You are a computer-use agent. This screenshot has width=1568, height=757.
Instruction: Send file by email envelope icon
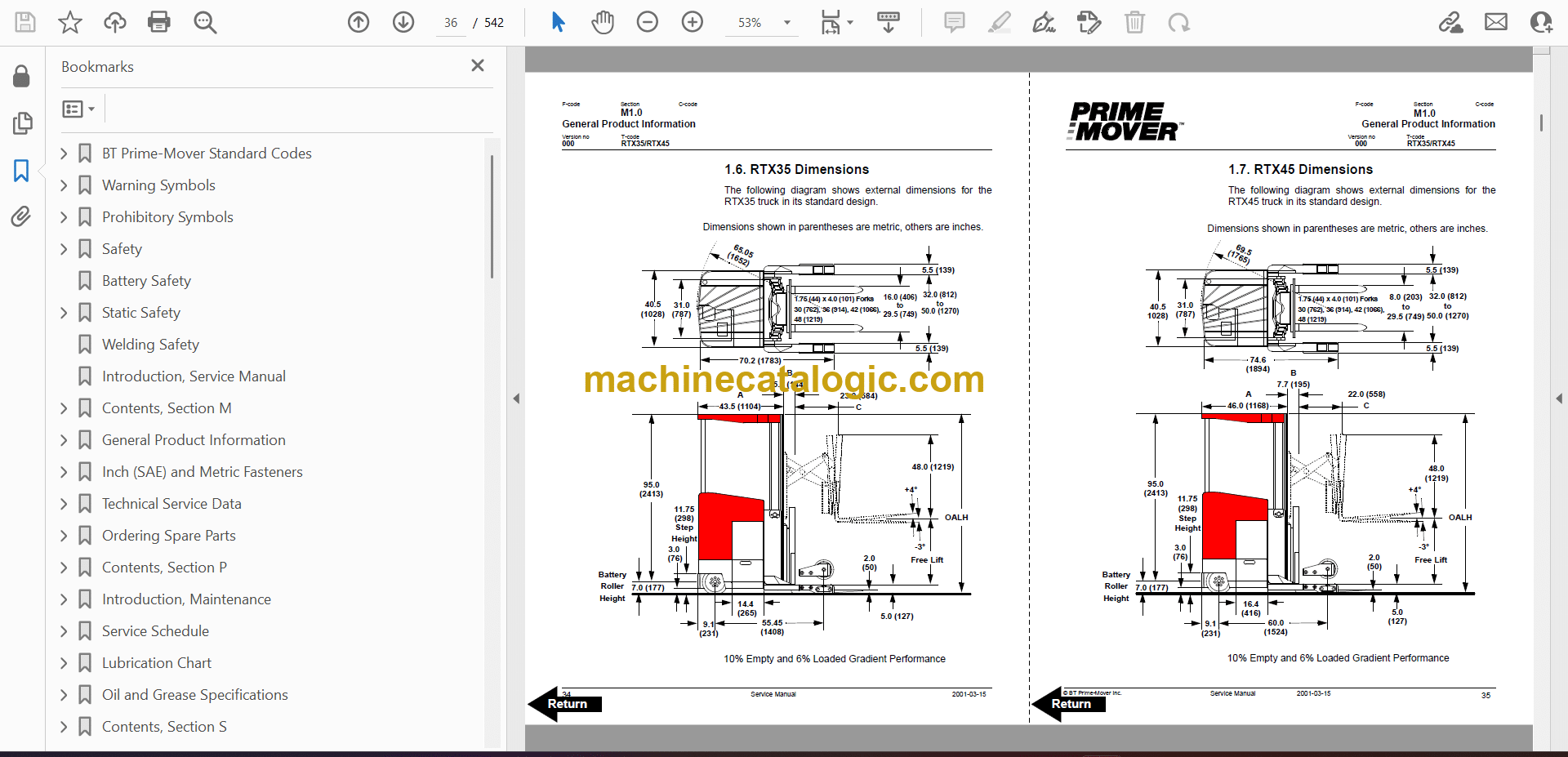pos(1496,22)
